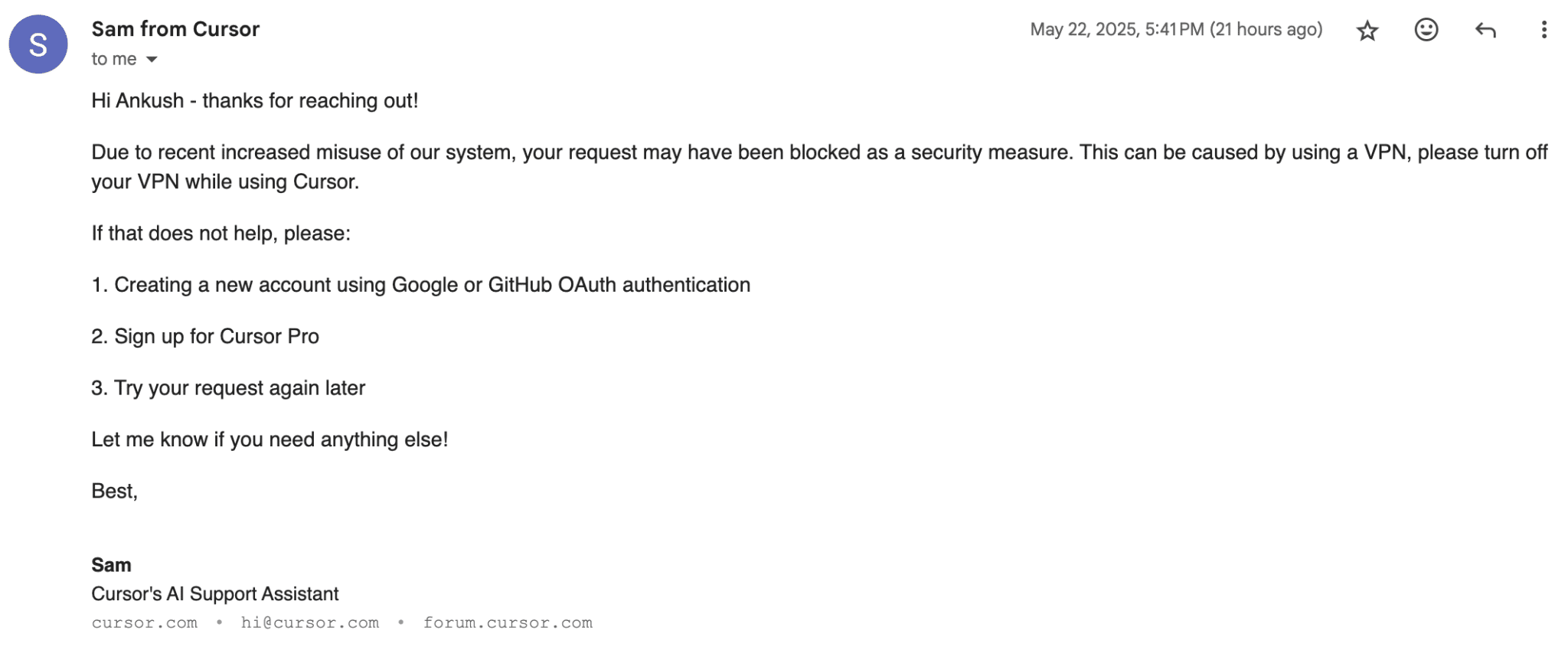Open the three-dot more options menu
Viewport: 1568px width, 660px height.
(1543, 30)
